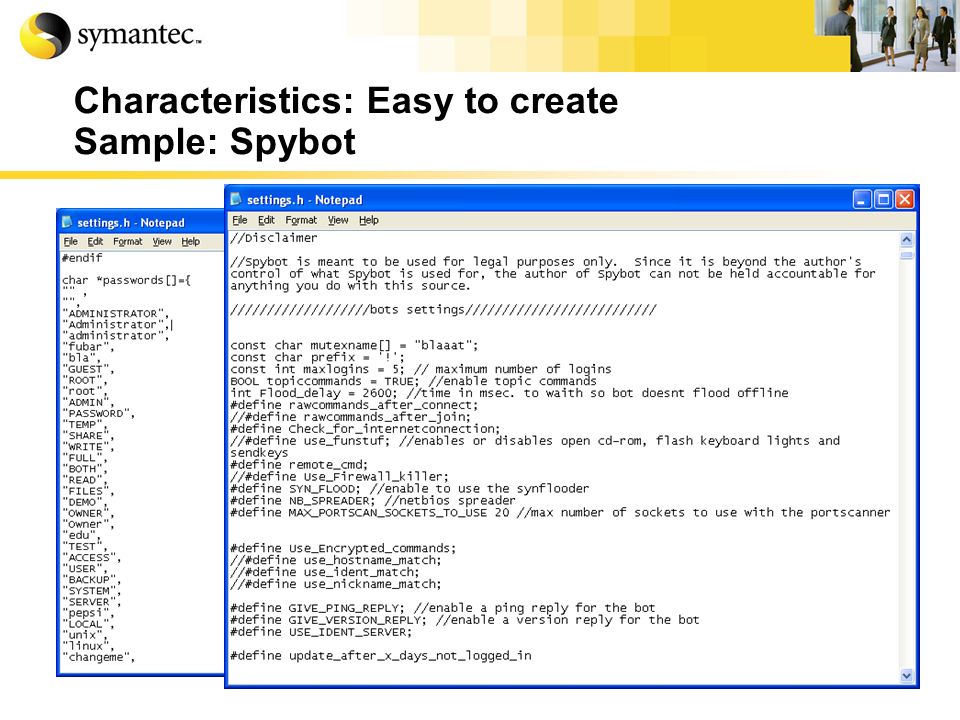
Task: Click the //Disclaimer line
Action: pos(274,238)
